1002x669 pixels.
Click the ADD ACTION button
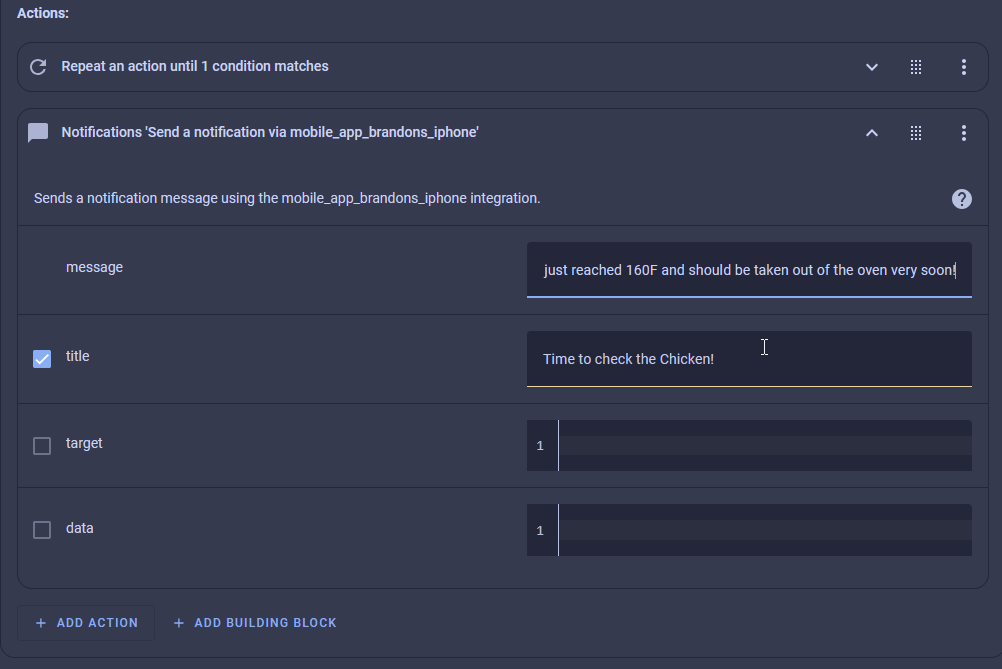pos(87,623)
